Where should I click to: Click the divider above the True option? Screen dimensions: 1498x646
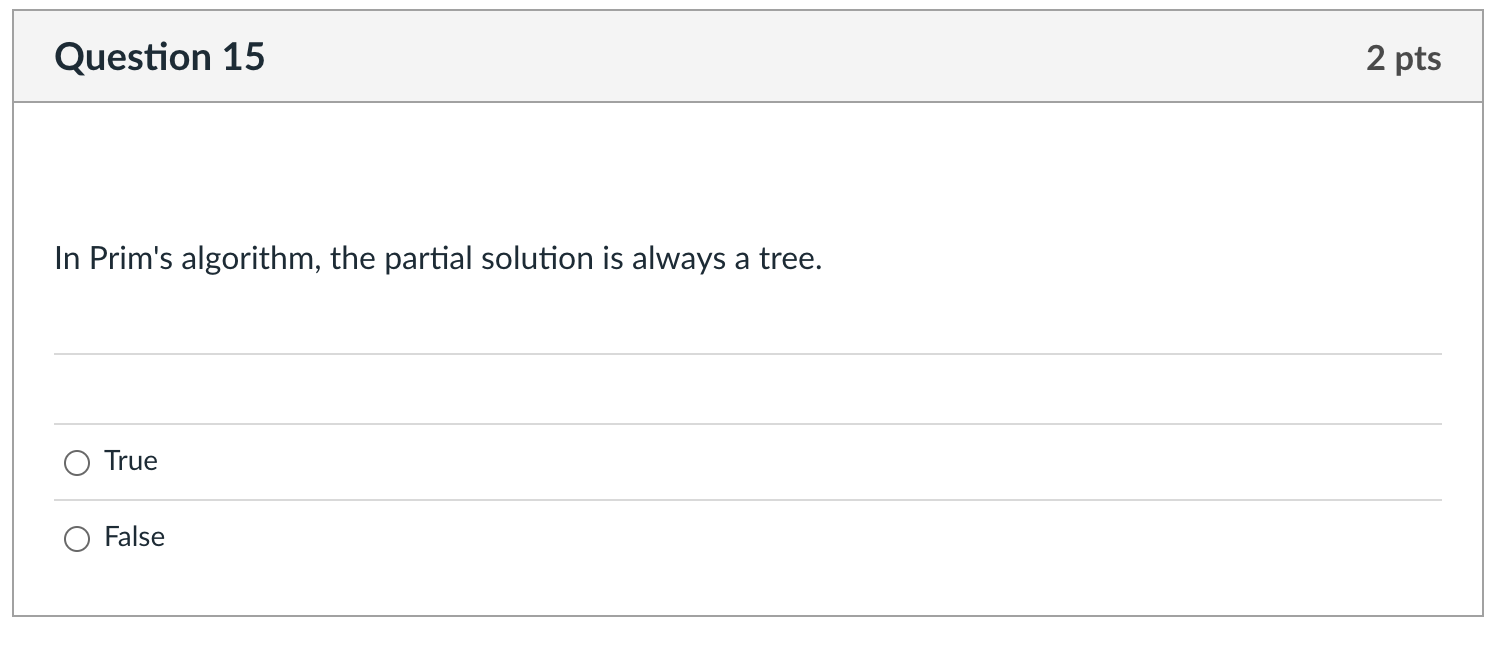click(x=748, y=425)
